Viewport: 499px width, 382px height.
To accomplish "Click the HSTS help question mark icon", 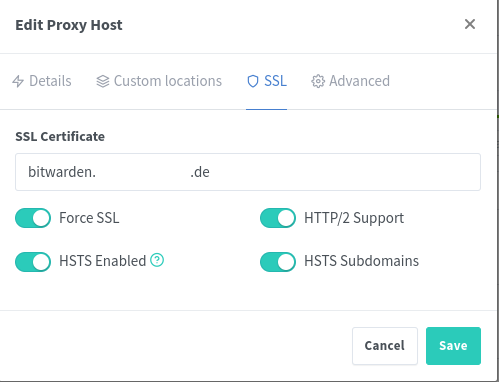I will click(157, 260).
